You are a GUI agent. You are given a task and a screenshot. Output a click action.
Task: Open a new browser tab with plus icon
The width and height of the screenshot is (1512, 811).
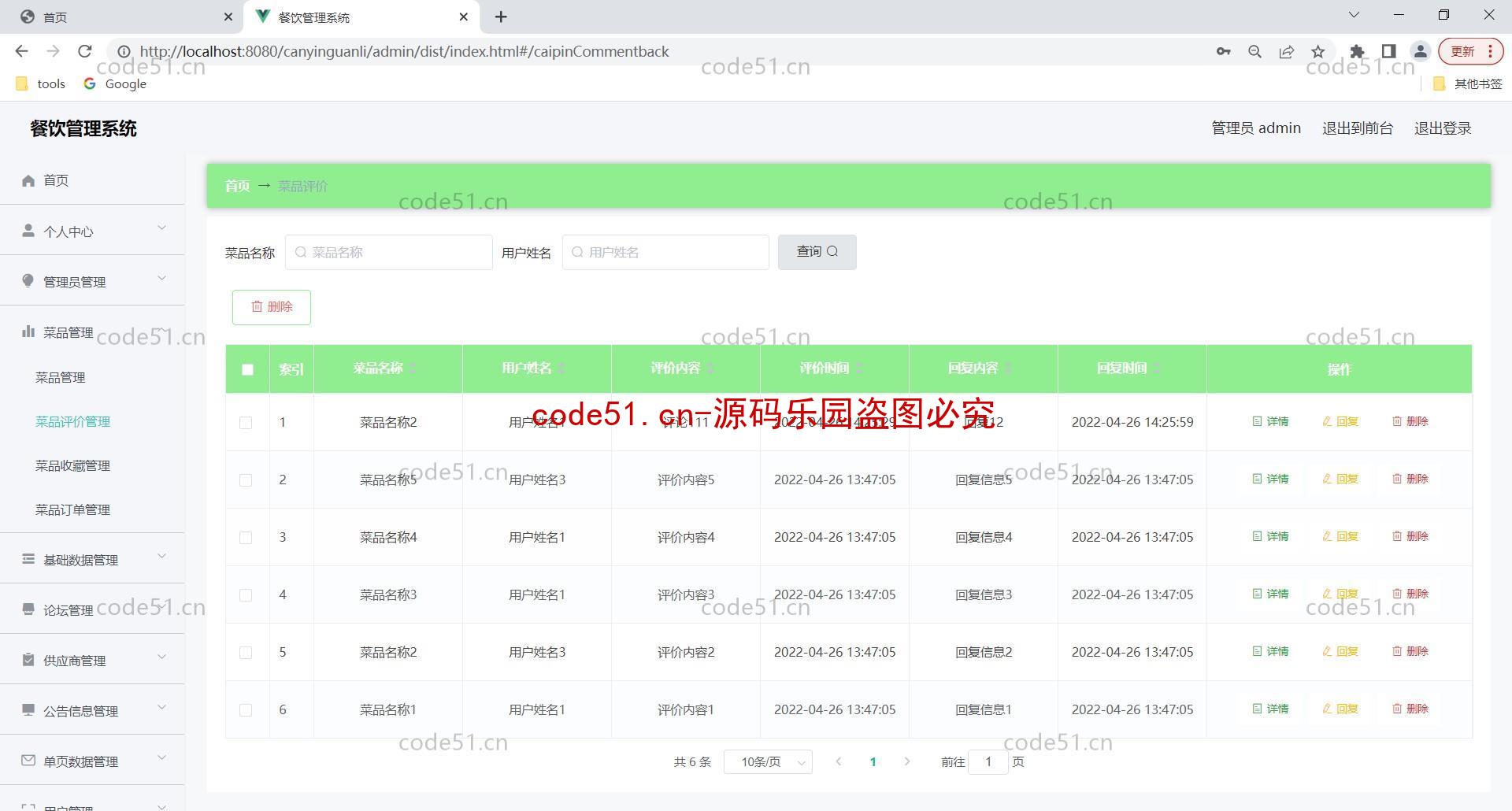pyautogui.click(x=501, y=17)
